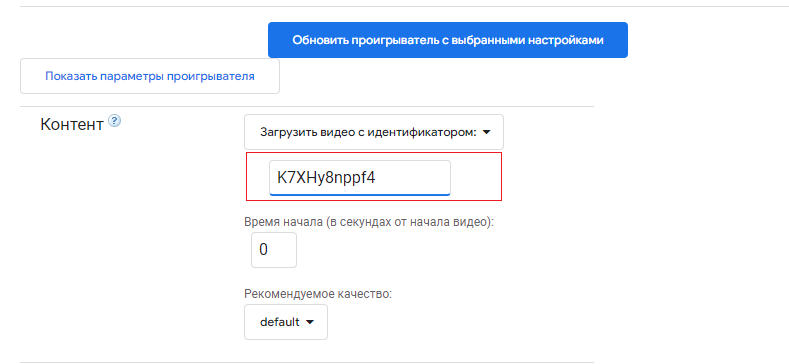Click the Контент section heading

click(71, 124)
